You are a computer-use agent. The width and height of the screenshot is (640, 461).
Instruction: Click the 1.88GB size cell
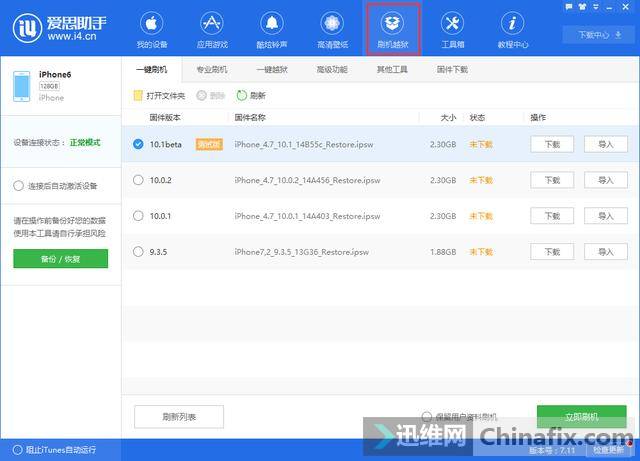click(443, 252)
